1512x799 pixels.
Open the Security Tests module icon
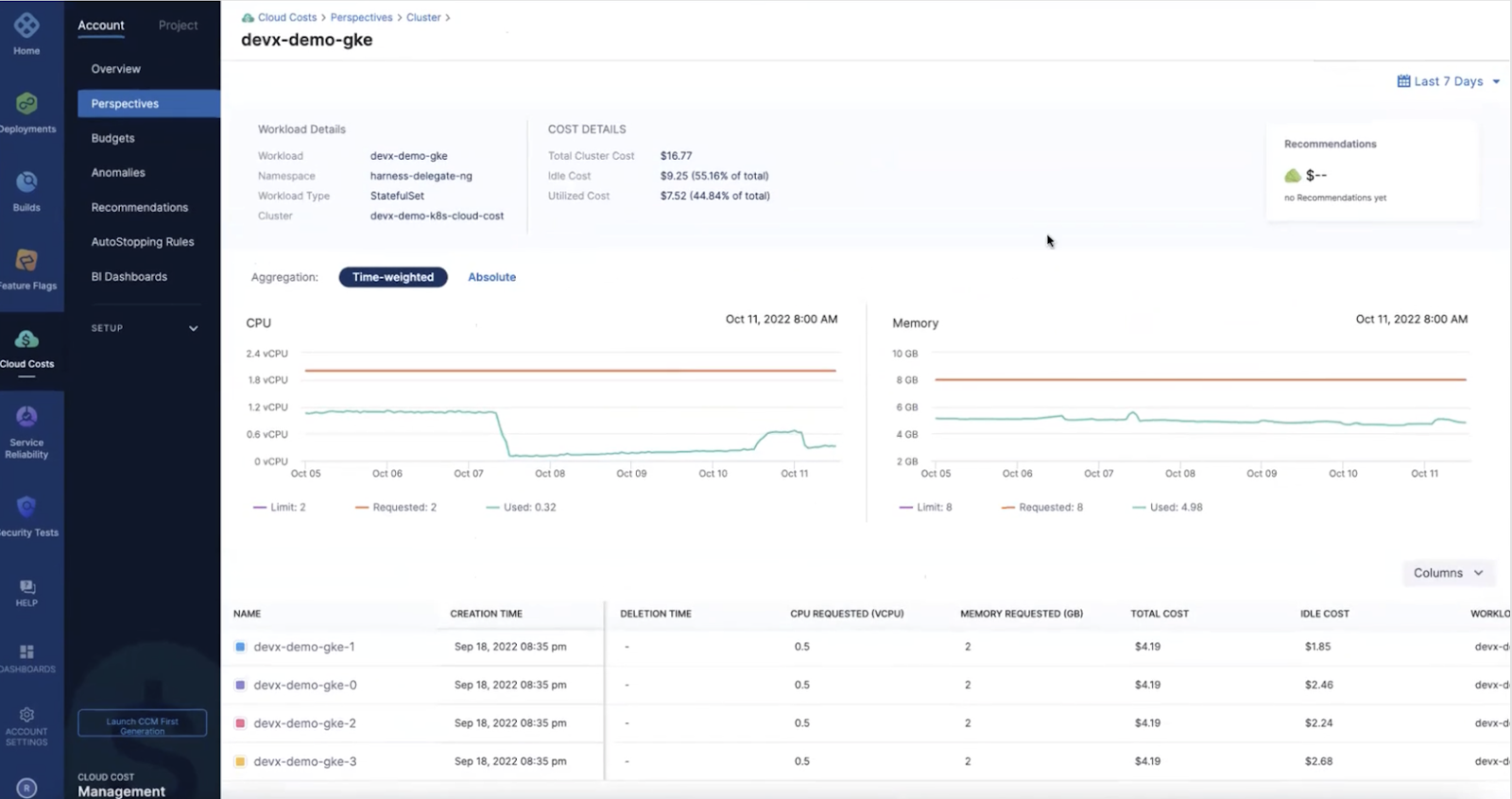pyautogui.click(x=26, y=507)
